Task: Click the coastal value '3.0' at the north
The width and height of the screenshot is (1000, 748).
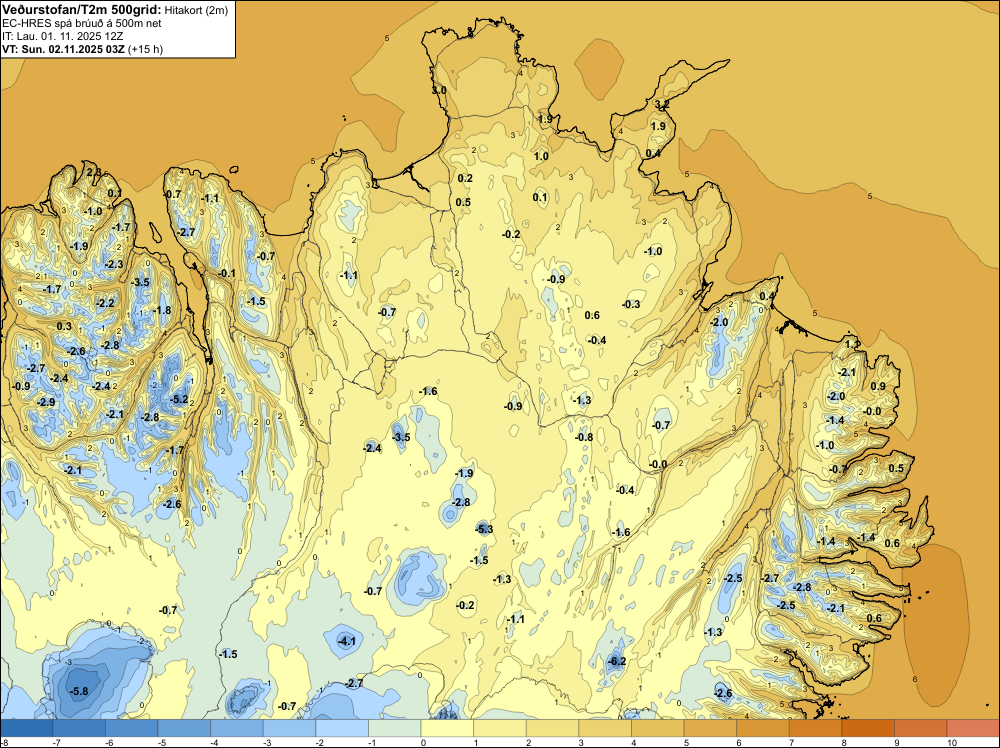Action: click(439, 91)
